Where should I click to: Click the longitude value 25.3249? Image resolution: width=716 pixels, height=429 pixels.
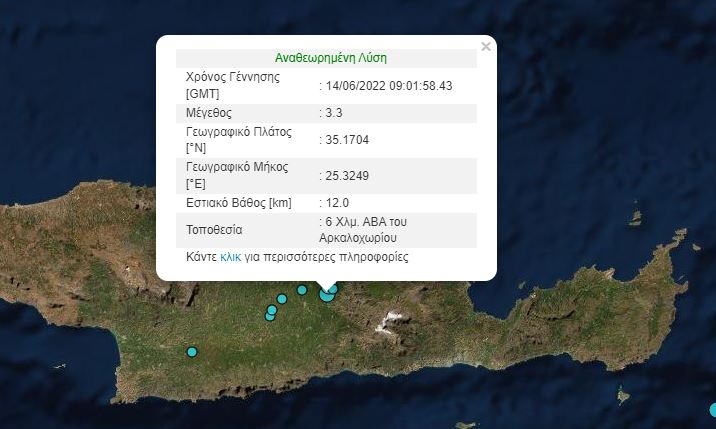[347, 175]
